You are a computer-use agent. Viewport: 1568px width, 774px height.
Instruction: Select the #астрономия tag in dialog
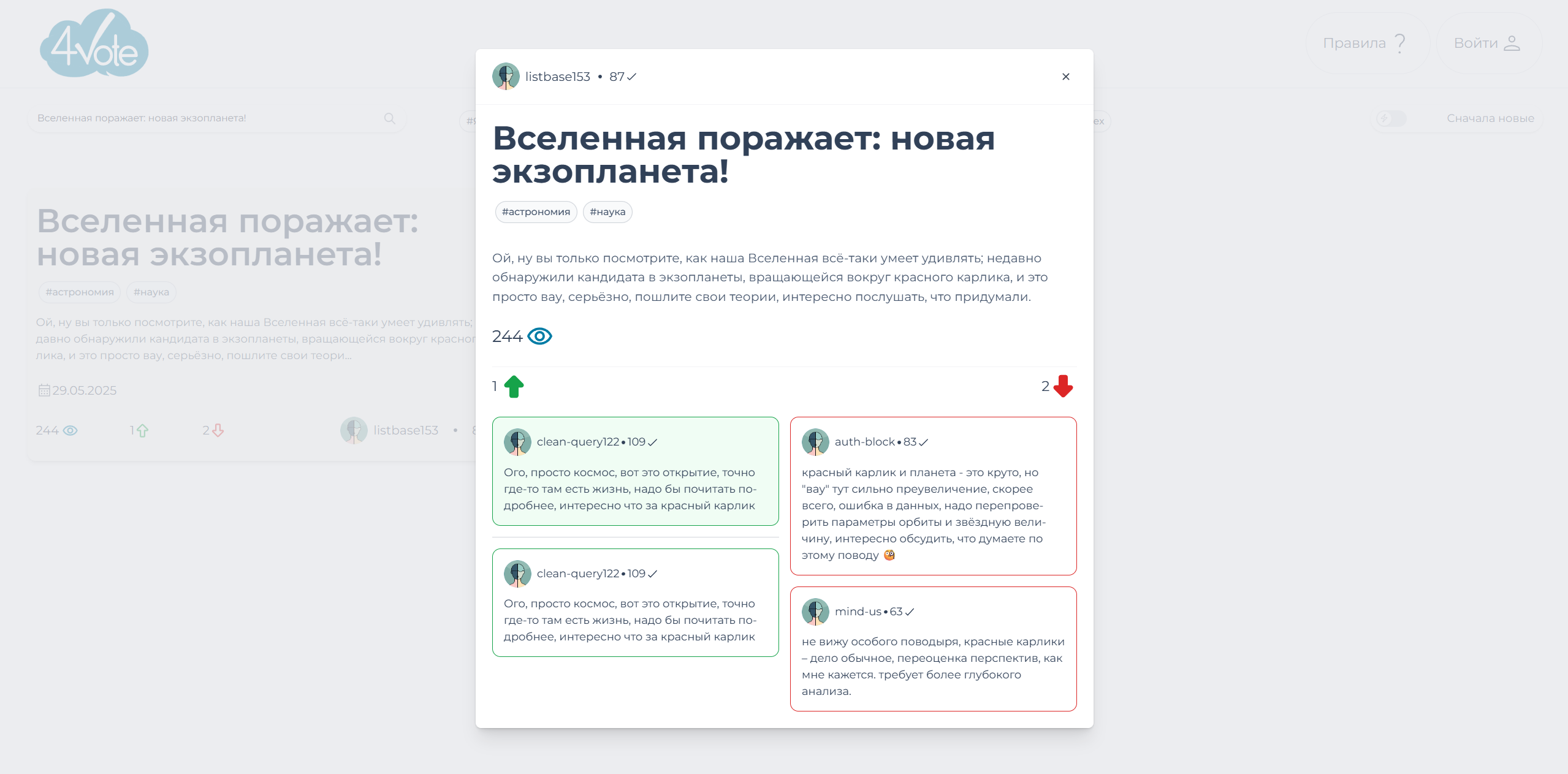(x=536, y=212)
